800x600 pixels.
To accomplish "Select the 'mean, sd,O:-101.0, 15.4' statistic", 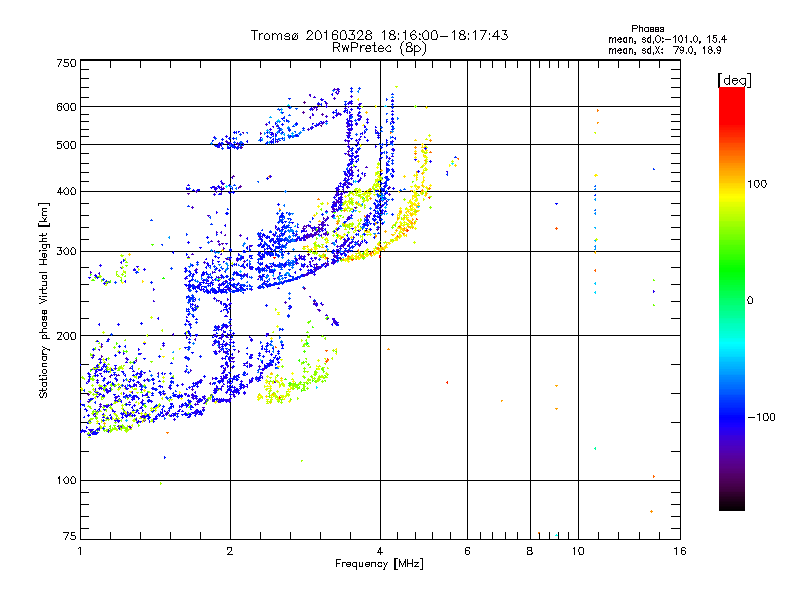I will (667, 40).
